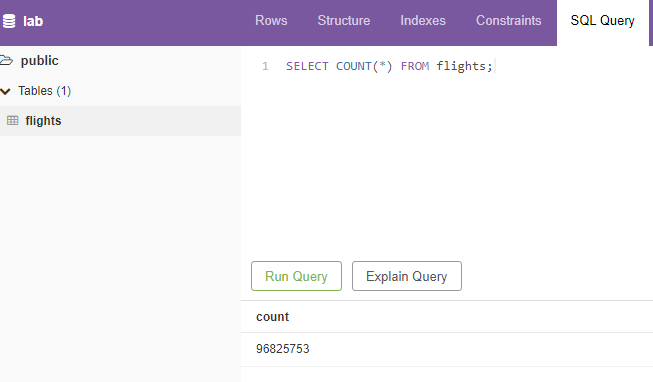Click the SELECT keyword in the query
This screenshot has height=382, width=653.
pos(307,66)
